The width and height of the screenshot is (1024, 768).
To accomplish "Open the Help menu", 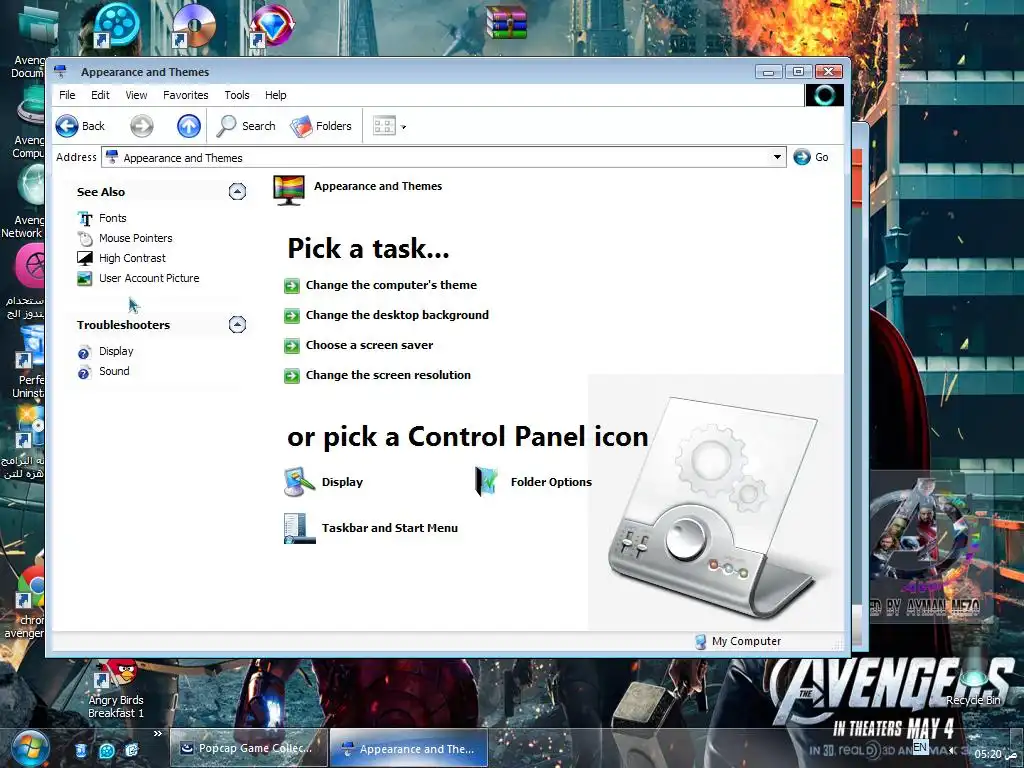I will pos(275,95).
